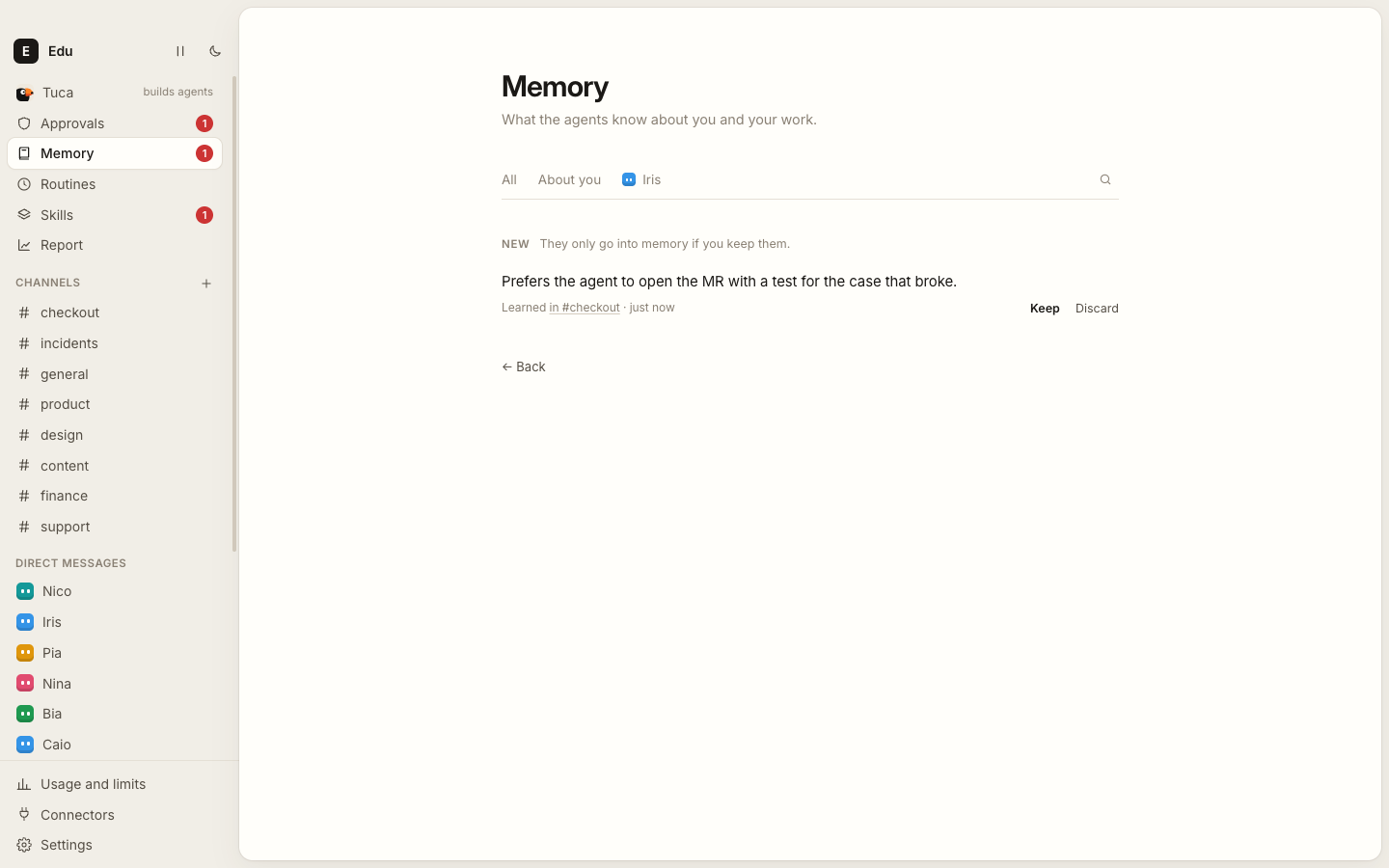This screenshot has height=868, width=1389.
Task: Click the Memory notification badge
Action: pos(204,153)
